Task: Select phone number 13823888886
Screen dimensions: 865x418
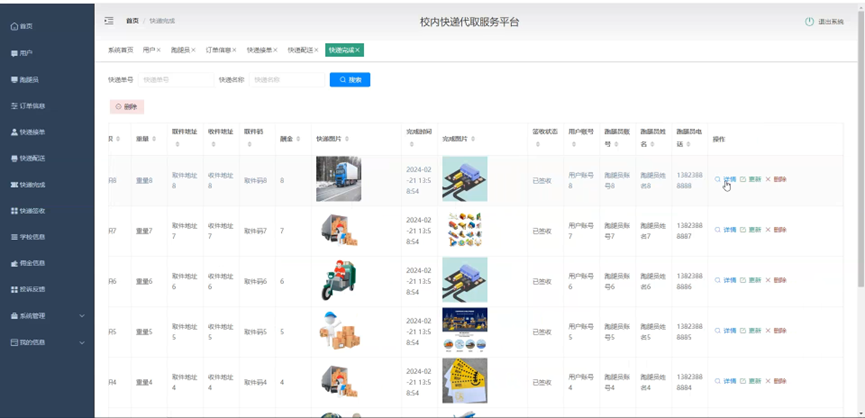Action: (x=690, y=281)
